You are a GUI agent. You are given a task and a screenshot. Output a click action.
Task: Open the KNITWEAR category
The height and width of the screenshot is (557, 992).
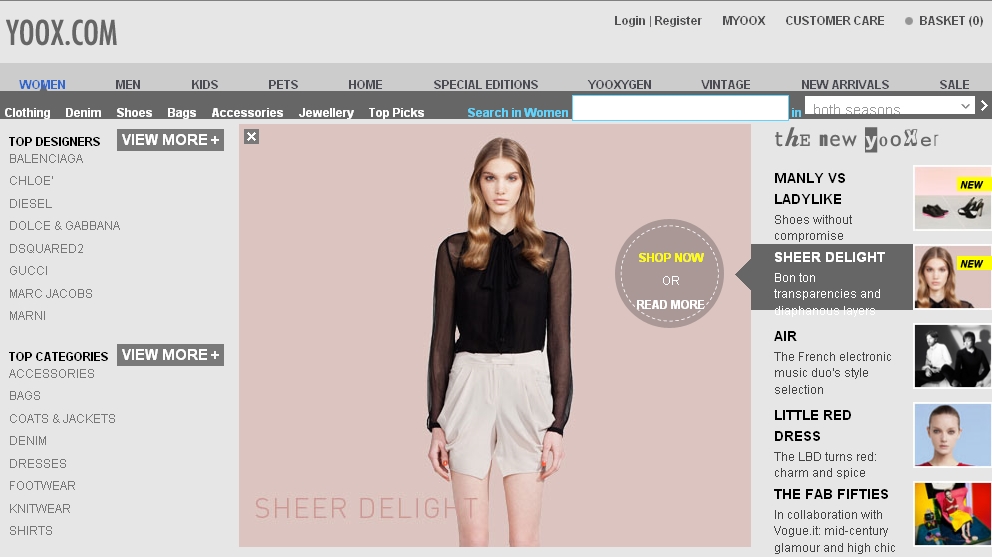[x=39, y=509]
